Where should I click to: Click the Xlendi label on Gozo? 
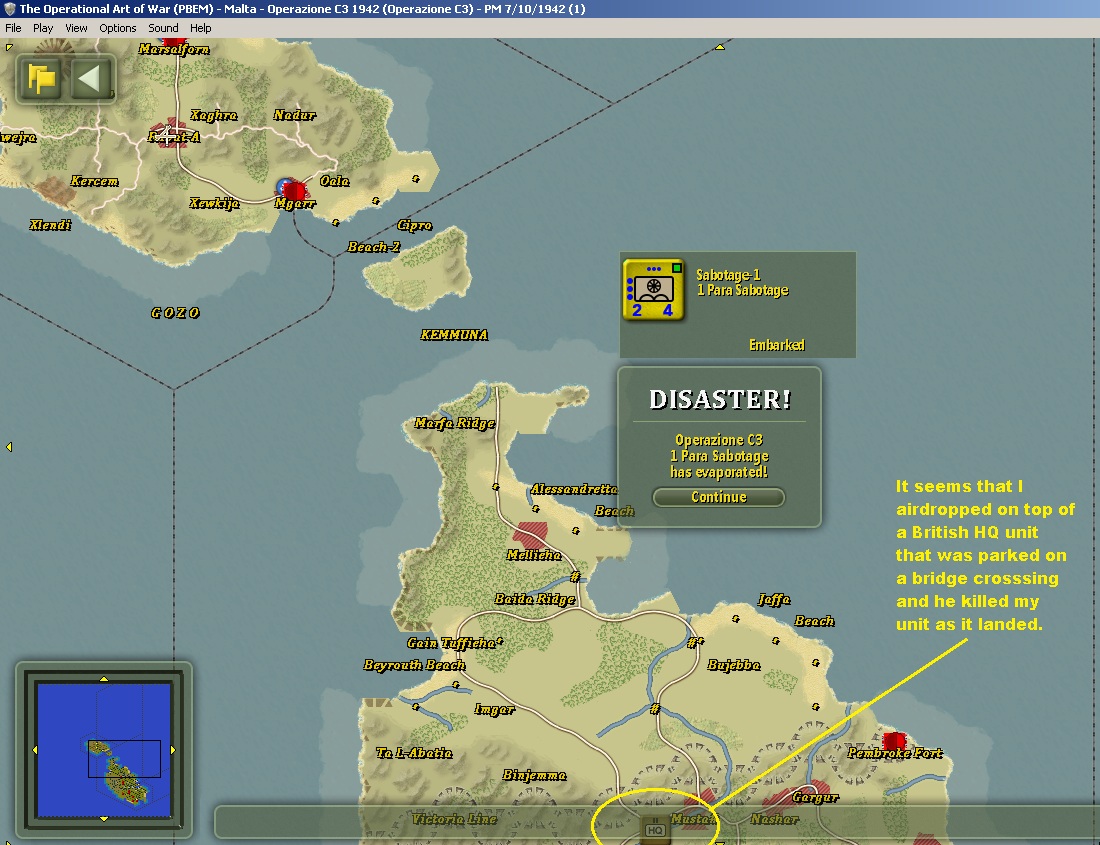[51, 225]
